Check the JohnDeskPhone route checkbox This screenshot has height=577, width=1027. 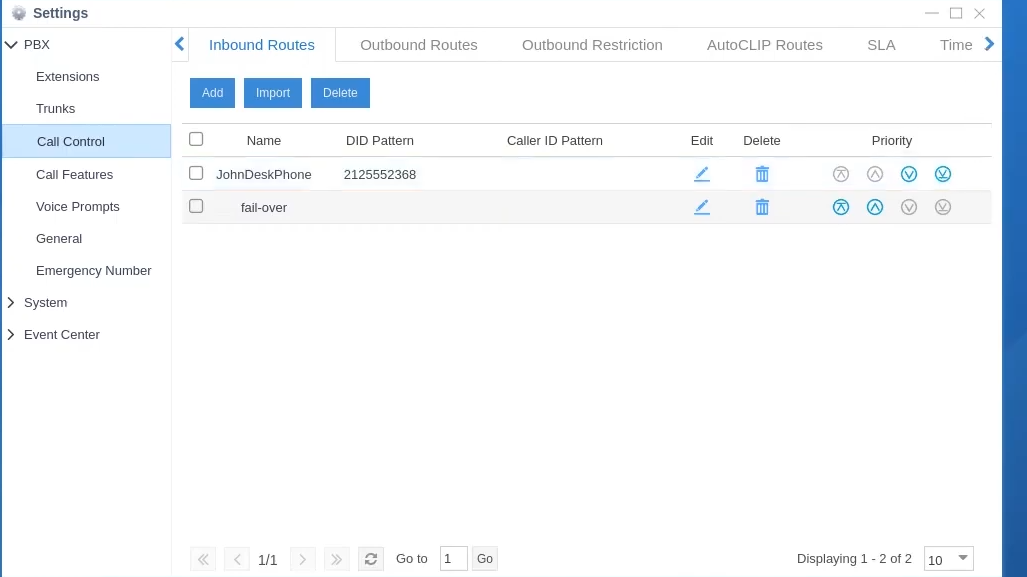click(196, 173)
